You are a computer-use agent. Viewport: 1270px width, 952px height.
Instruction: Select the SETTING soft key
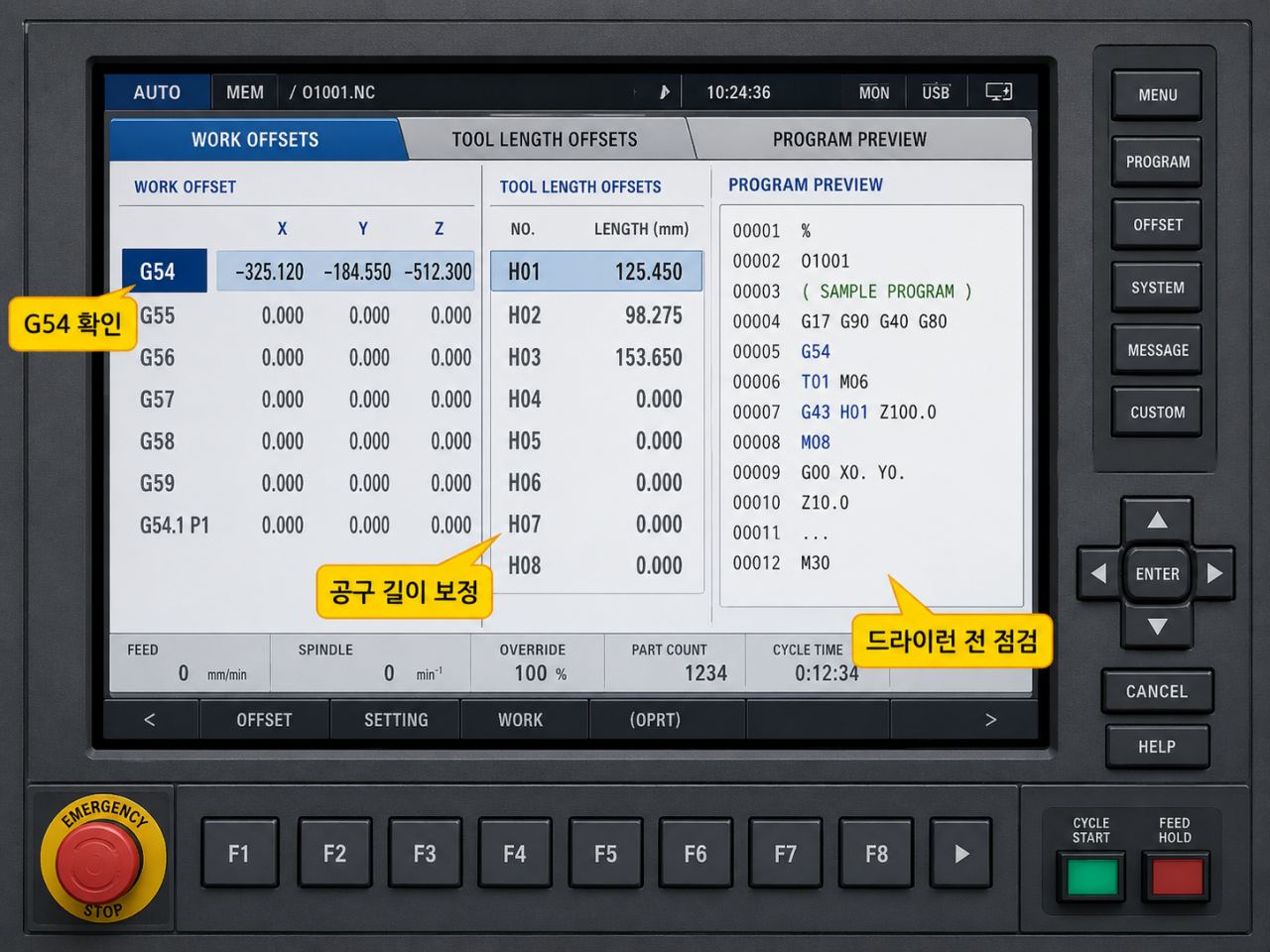396,720
